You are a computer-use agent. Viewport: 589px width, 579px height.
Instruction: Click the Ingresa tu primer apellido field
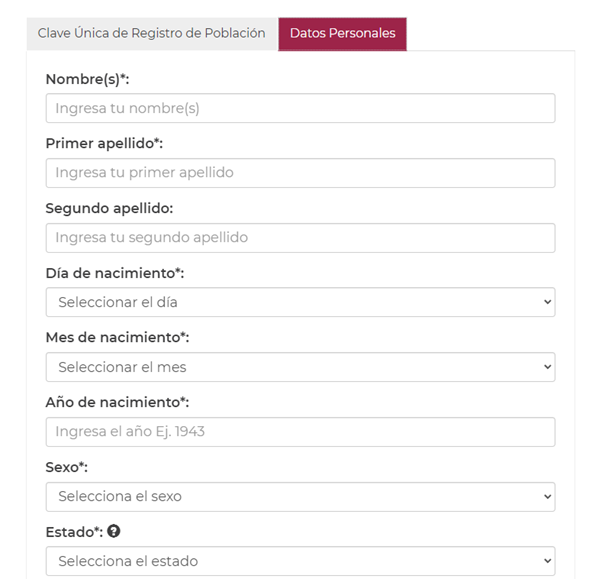point(301,173)
